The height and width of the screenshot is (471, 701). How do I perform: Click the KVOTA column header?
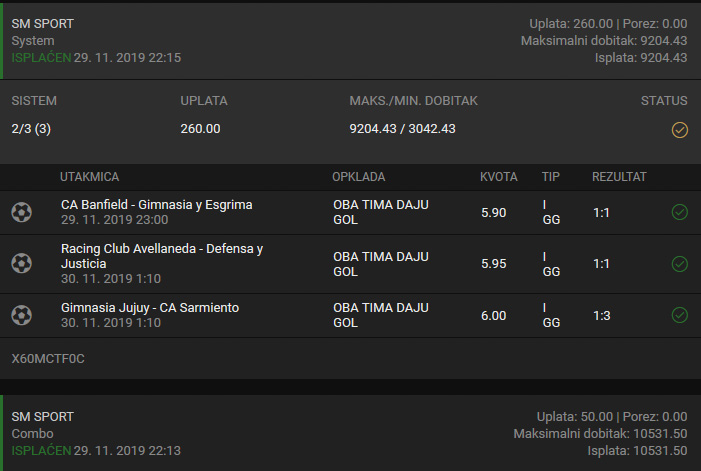coord(498,177)
